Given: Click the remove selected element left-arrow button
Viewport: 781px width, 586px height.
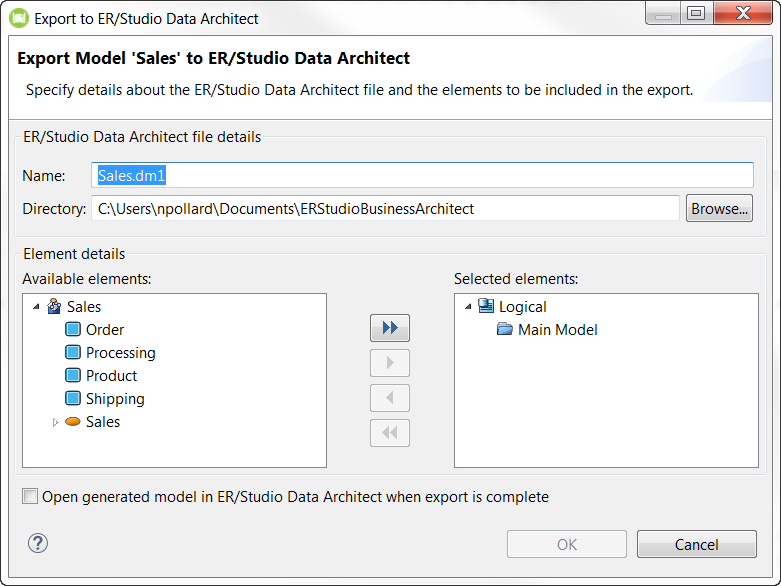Looking at the screenshot, I should 390,398.
